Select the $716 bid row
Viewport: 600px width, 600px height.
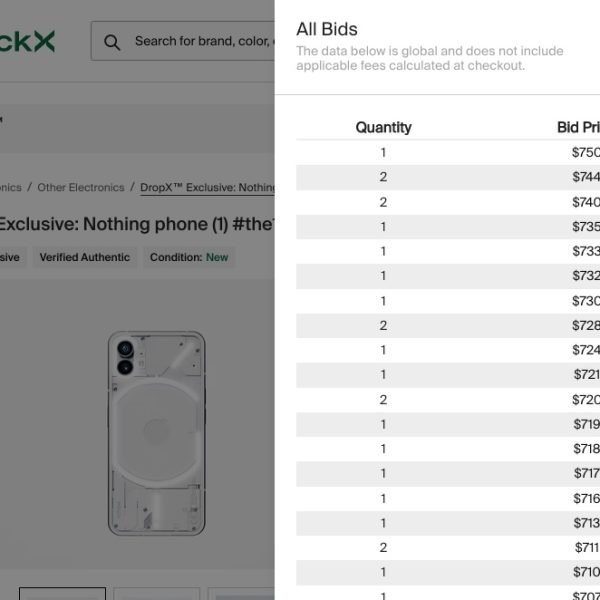448,498
